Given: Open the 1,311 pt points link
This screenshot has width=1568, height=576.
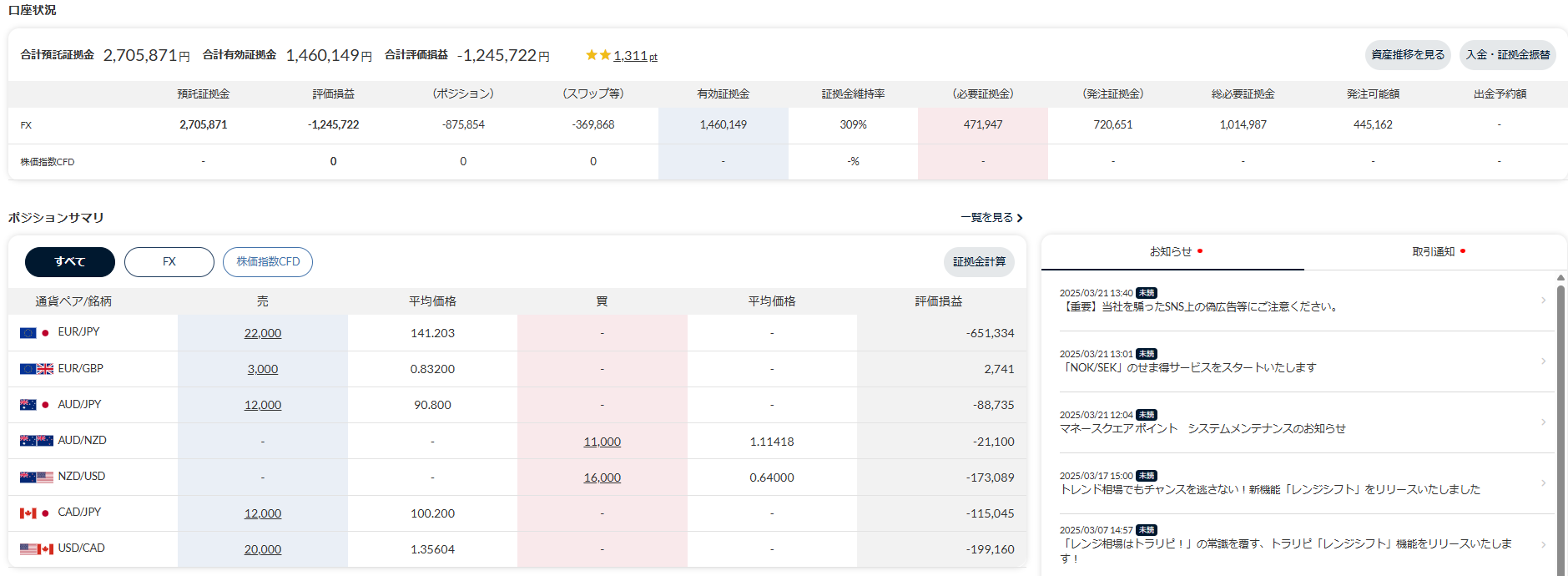Looking at the screenshot, I should pos(636,56).
